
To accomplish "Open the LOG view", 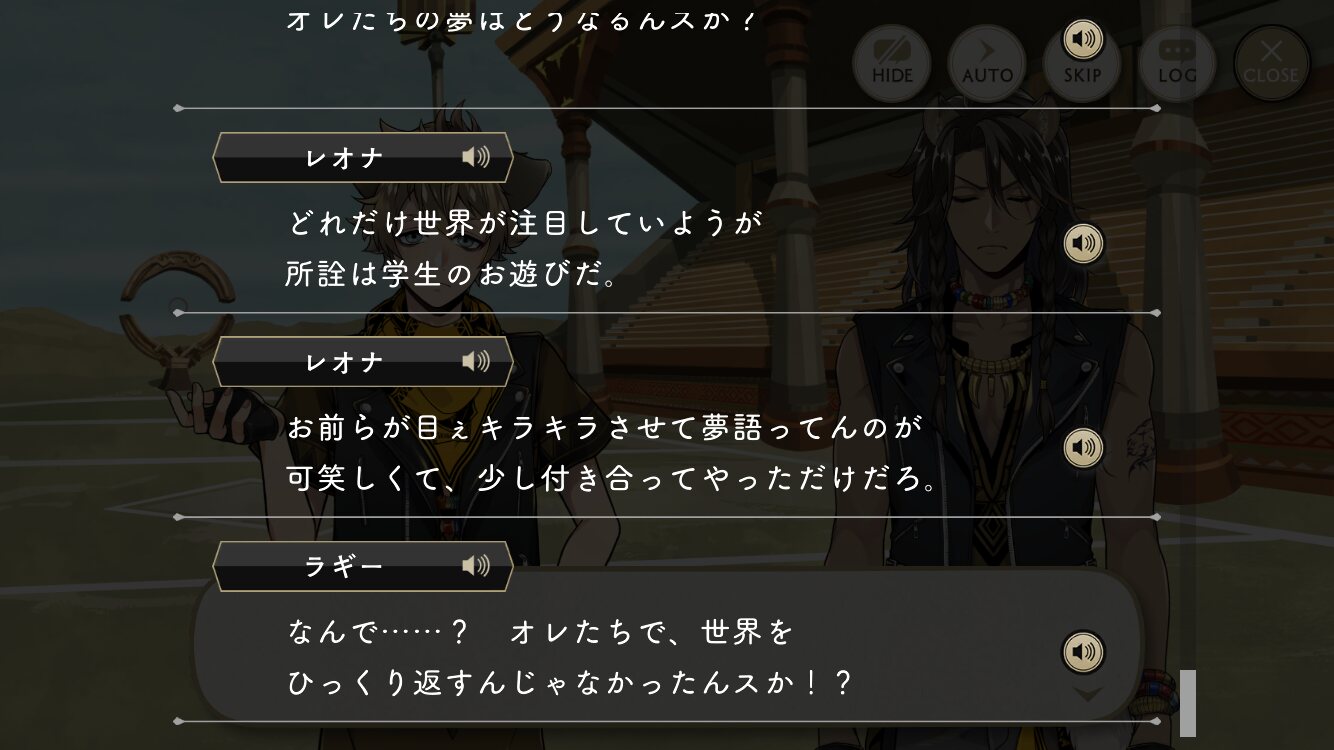I will 1177,64.
